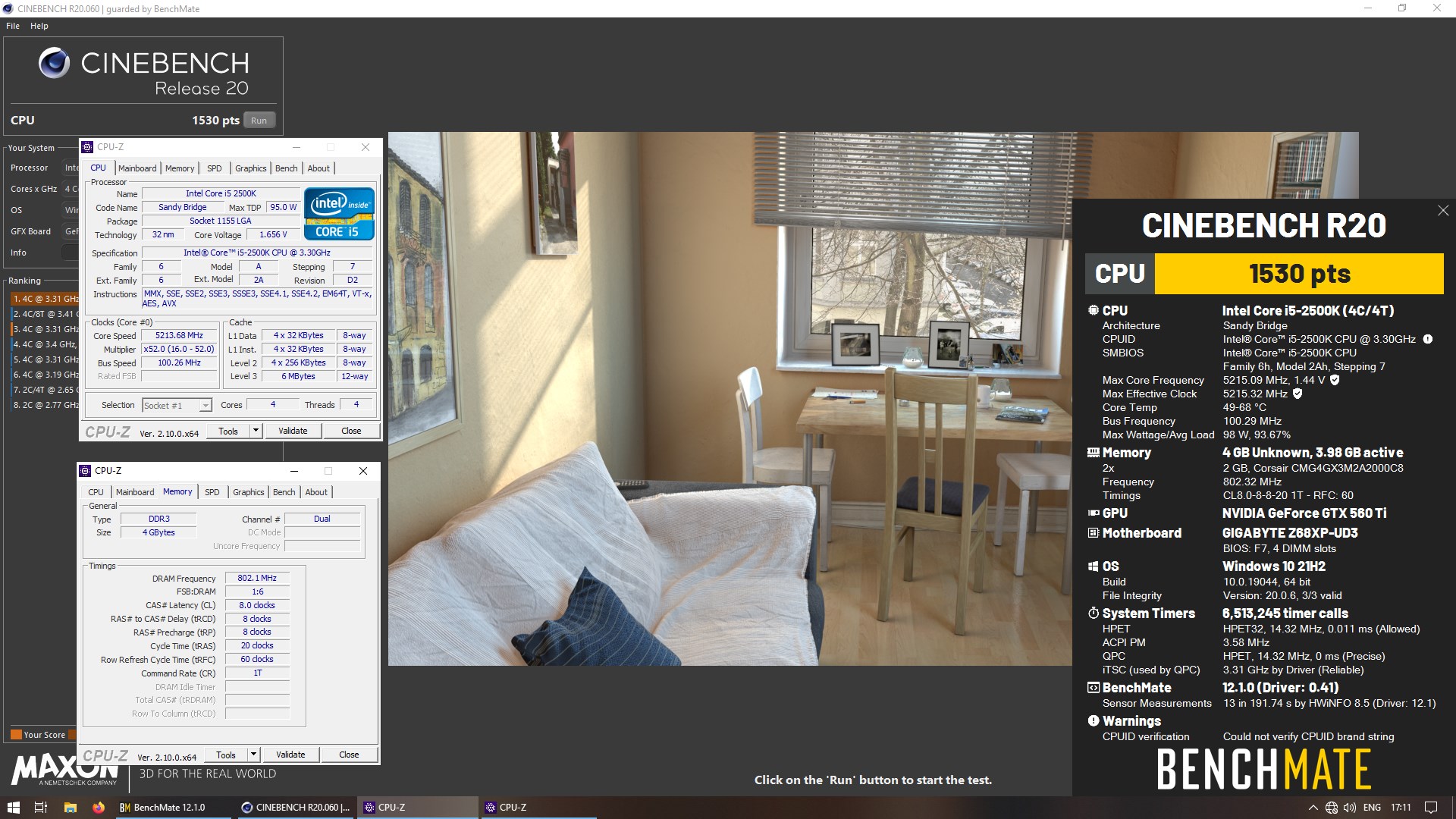The width and height of the screenshot is (1456, 819).
Task: Click the DRAM Frequency 802.1 MHz field
Action: pyautogui.click(x=257, y=578)
